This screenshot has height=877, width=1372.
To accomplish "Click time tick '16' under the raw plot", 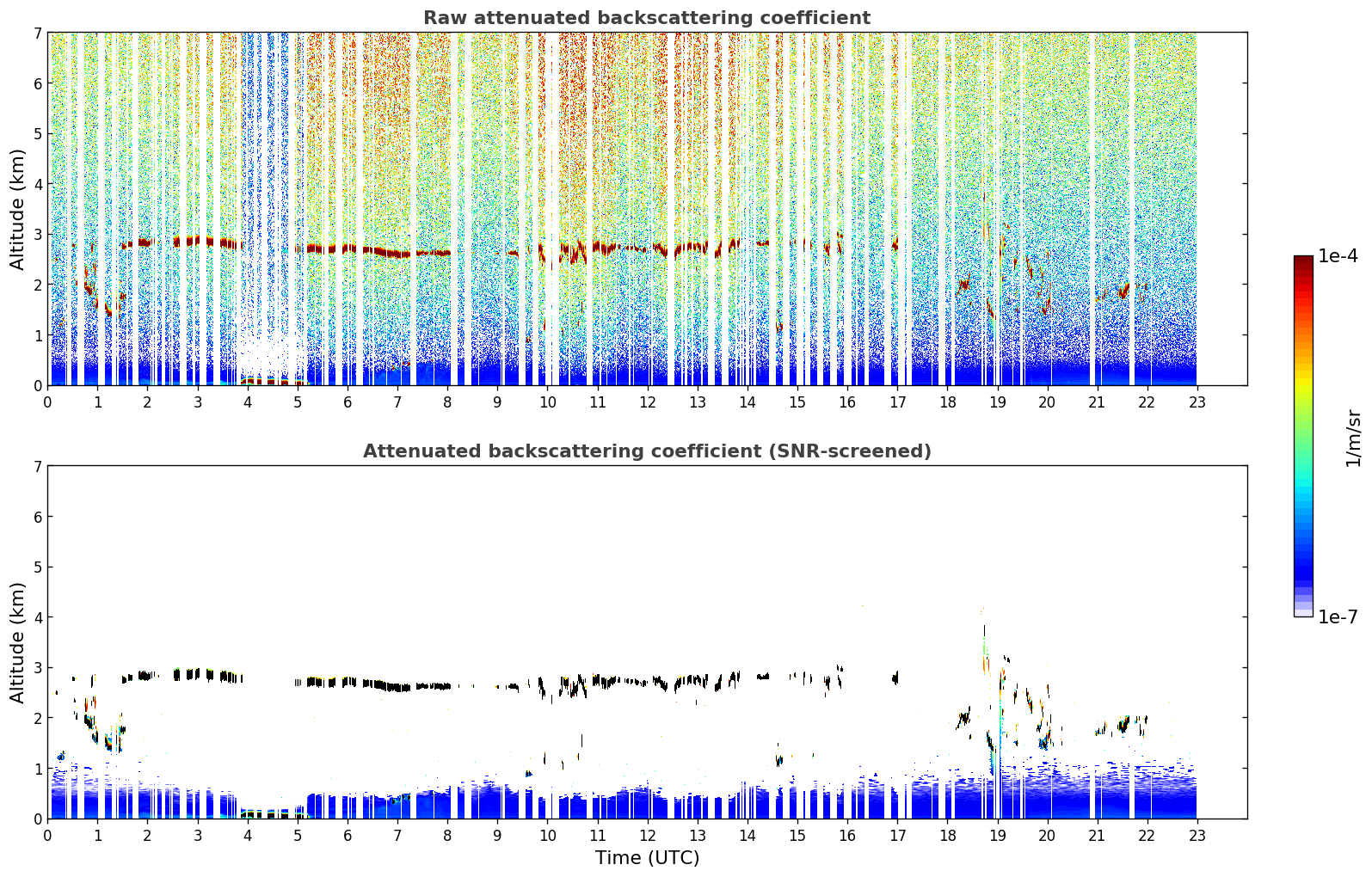I will 847,402.
